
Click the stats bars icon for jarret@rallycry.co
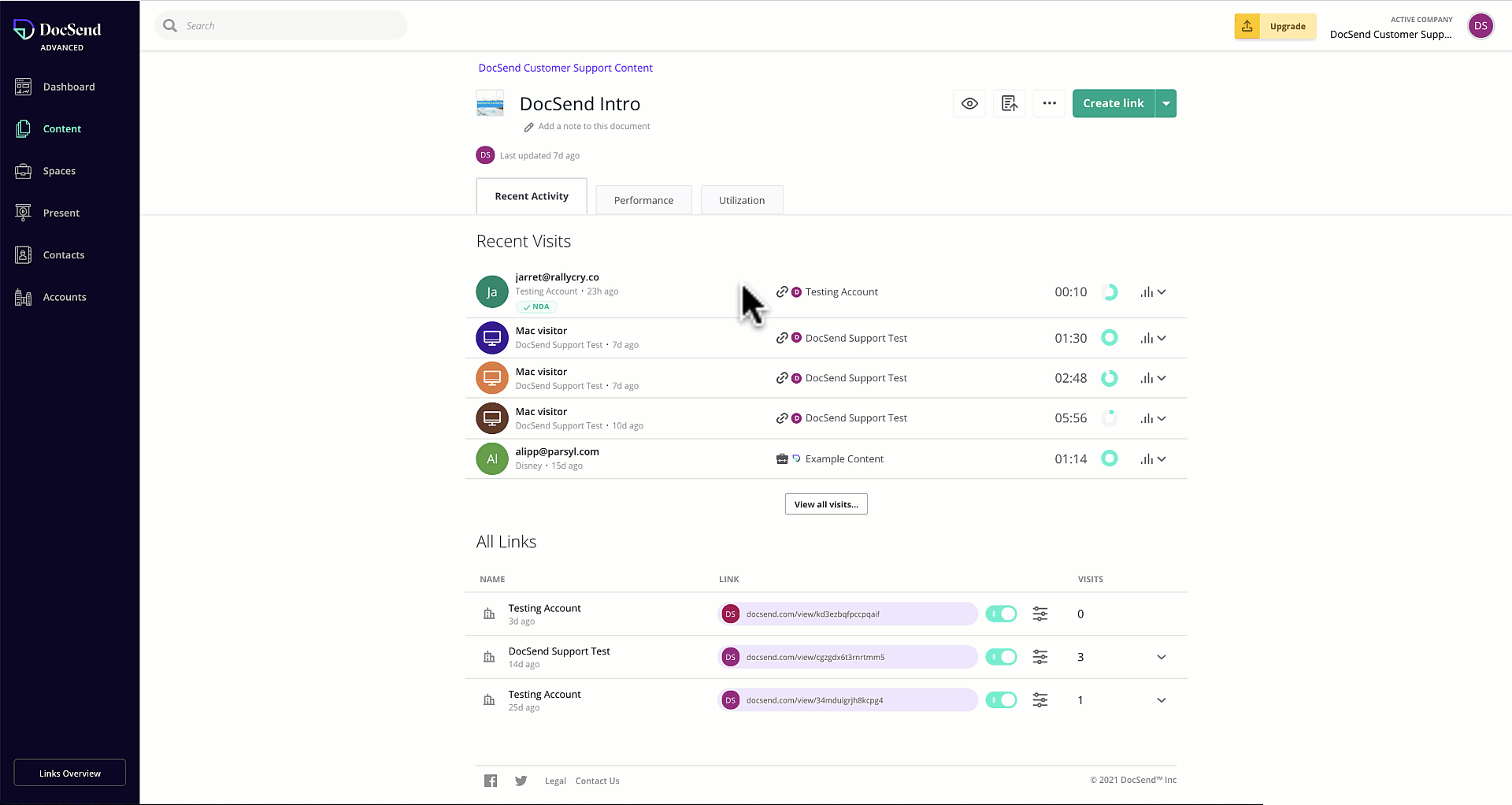(x=1147, y=292)
